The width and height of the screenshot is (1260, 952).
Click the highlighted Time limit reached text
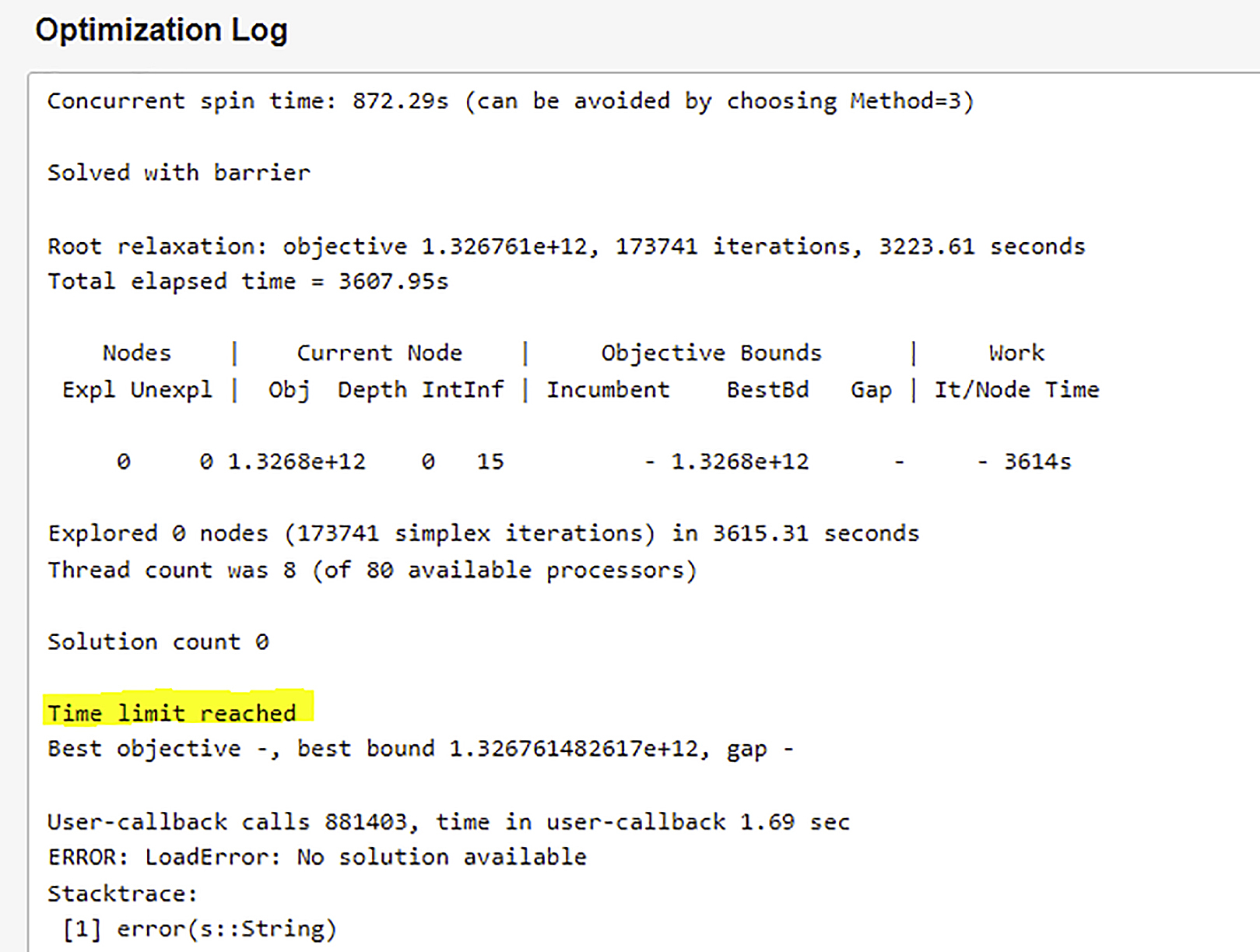click(x=172, y=712)
